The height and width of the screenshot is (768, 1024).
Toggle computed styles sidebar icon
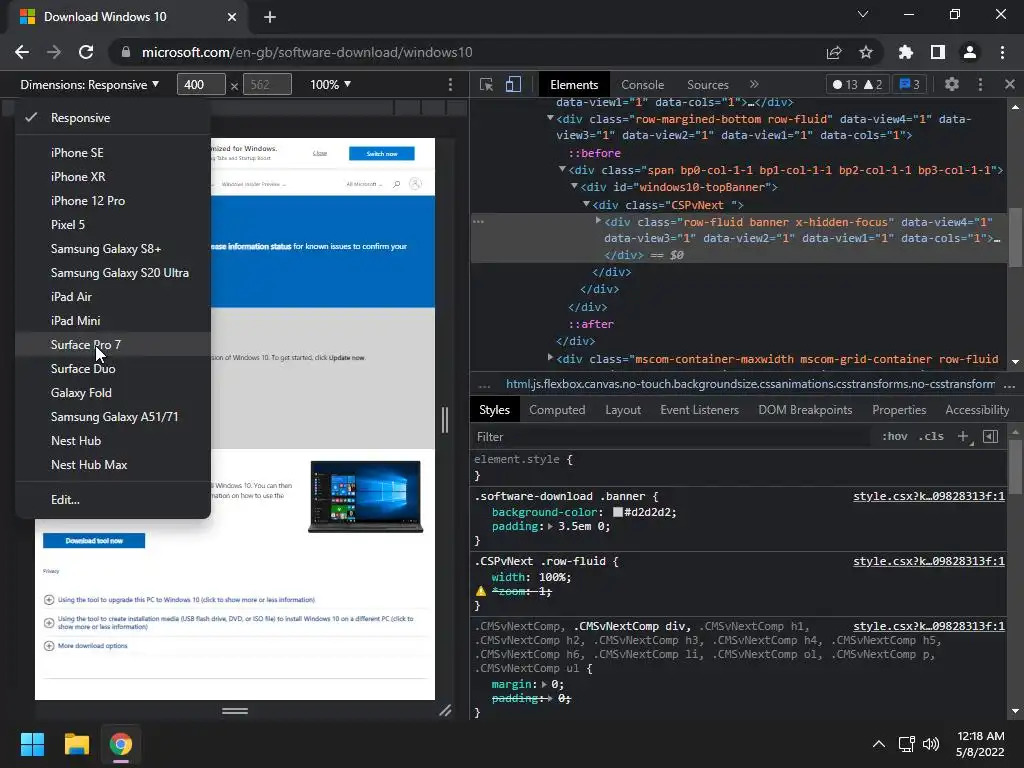point(991,436)
